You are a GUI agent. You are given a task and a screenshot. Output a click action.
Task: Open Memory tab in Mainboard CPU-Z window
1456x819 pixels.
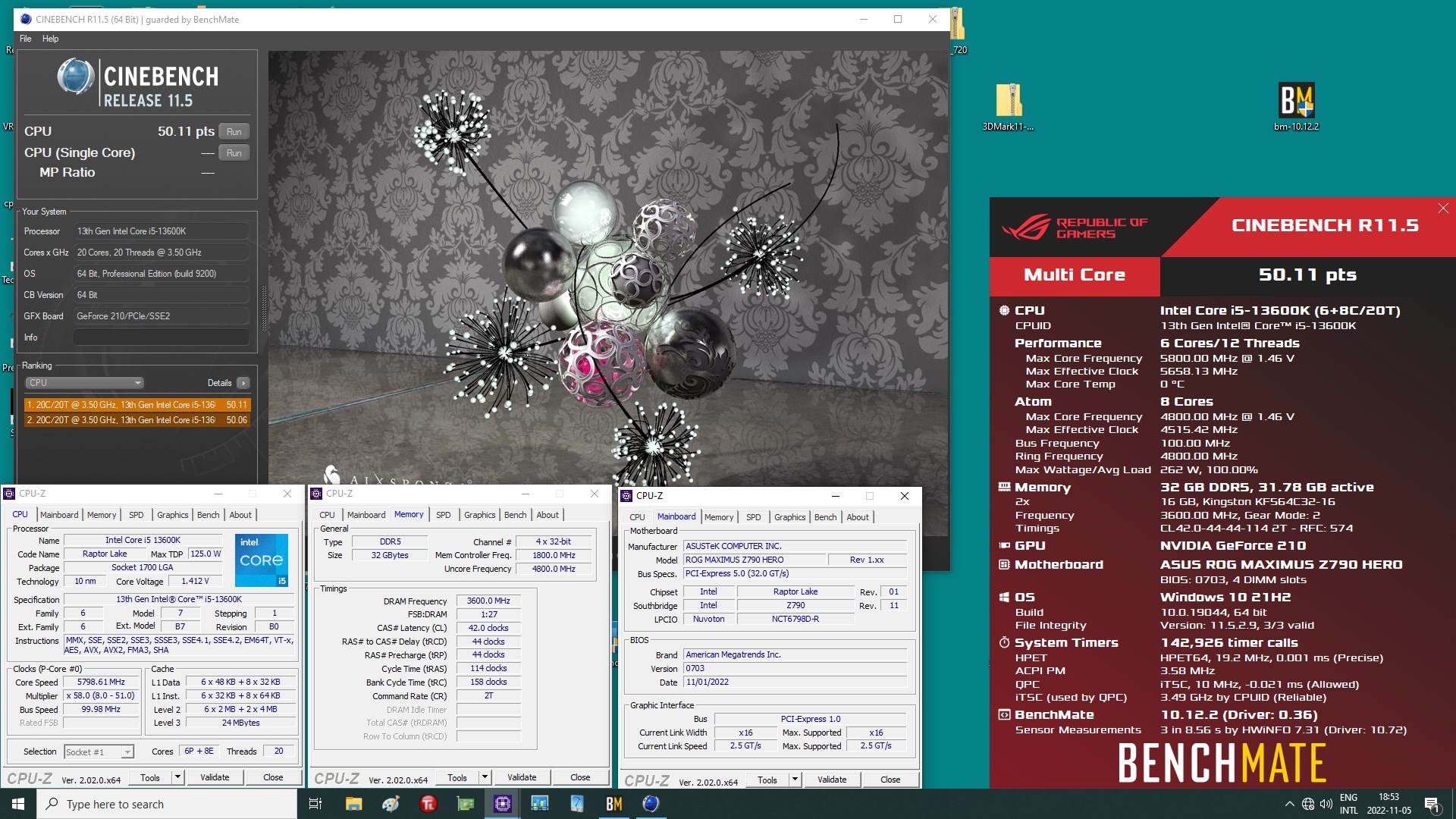click(719, 517)
